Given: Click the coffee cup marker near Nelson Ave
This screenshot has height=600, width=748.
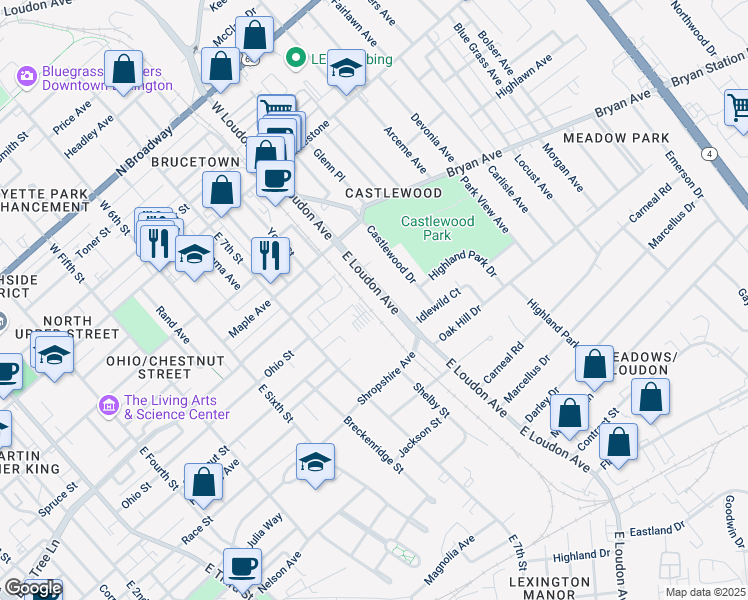Looking at the screenshot, I should coord(242,567).
